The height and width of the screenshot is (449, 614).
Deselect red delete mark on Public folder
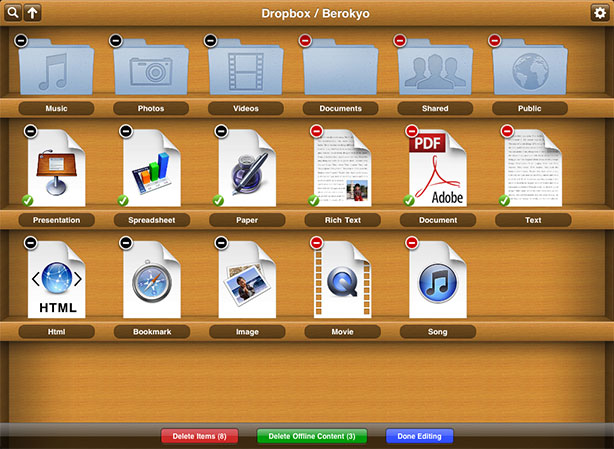[495, 40]
